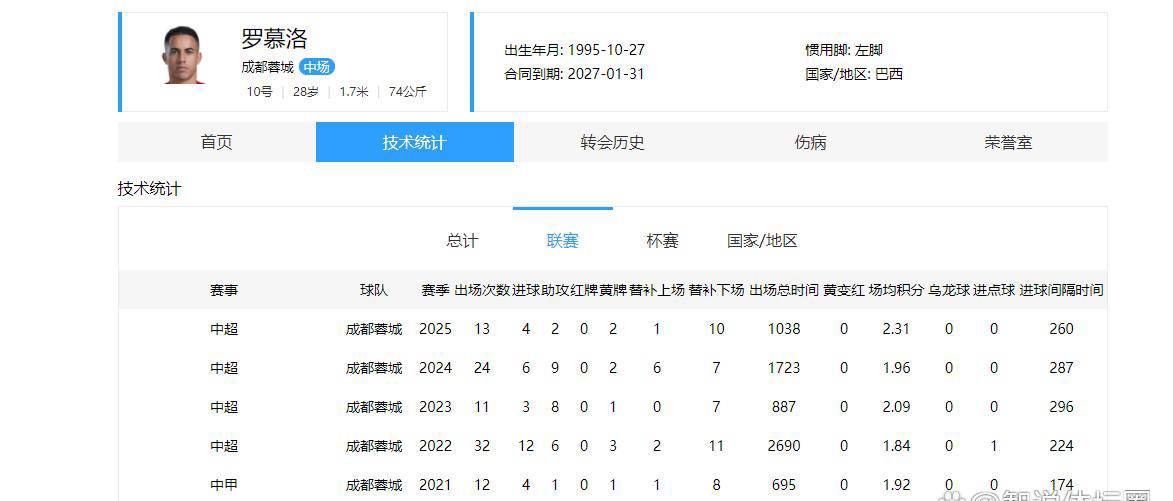Click 中甲 in the 2021 season row
Viewport: 1173px width, 501px height.
224,485
